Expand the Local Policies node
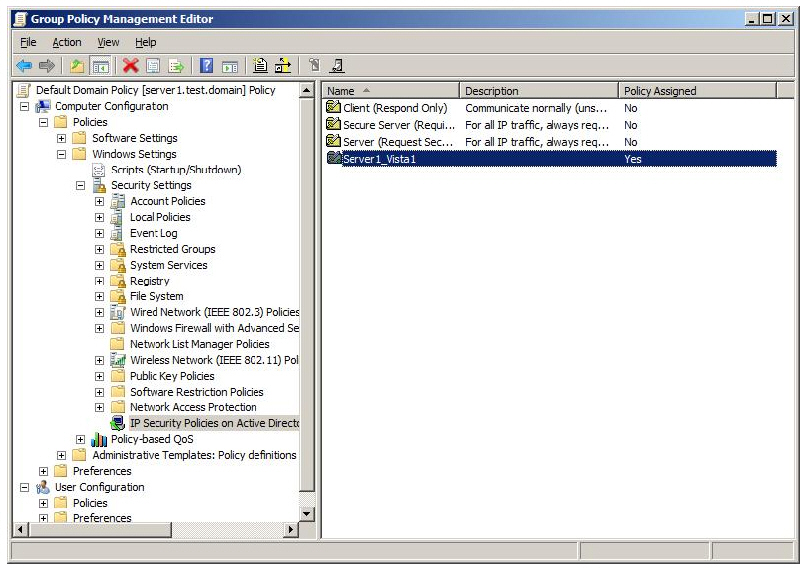The width and height of the screenshot is (807, 570). pos(99,218)
